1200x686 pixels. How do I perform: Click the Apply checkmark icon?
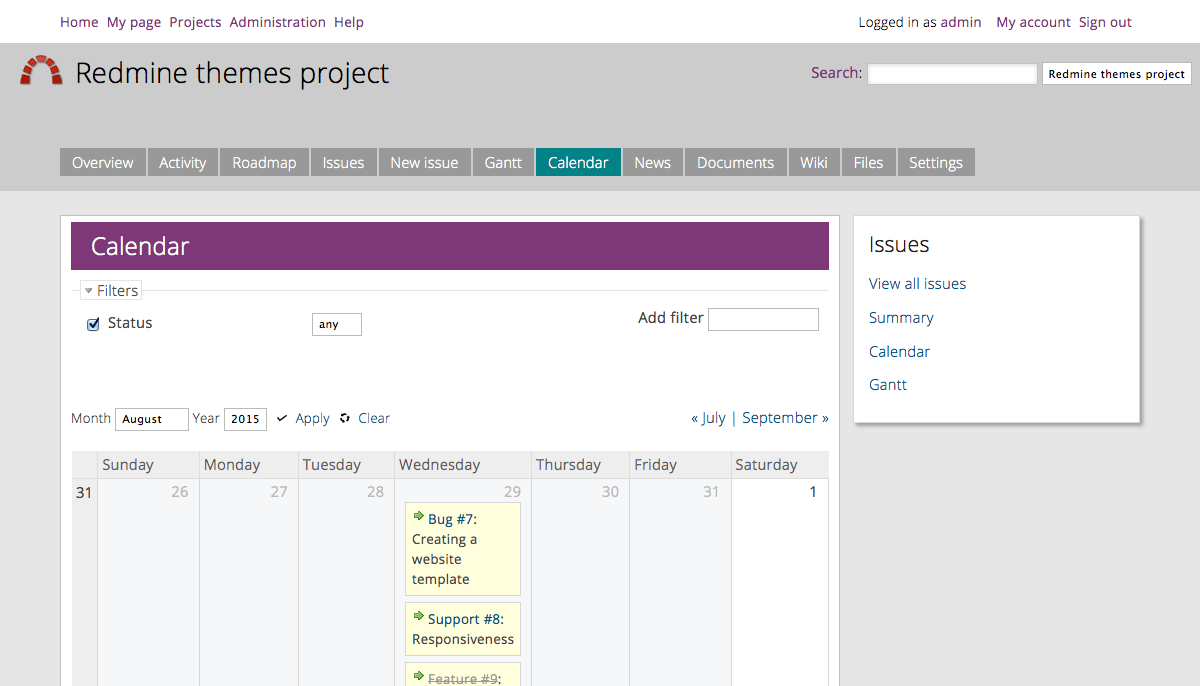click(x=282, y=418)
